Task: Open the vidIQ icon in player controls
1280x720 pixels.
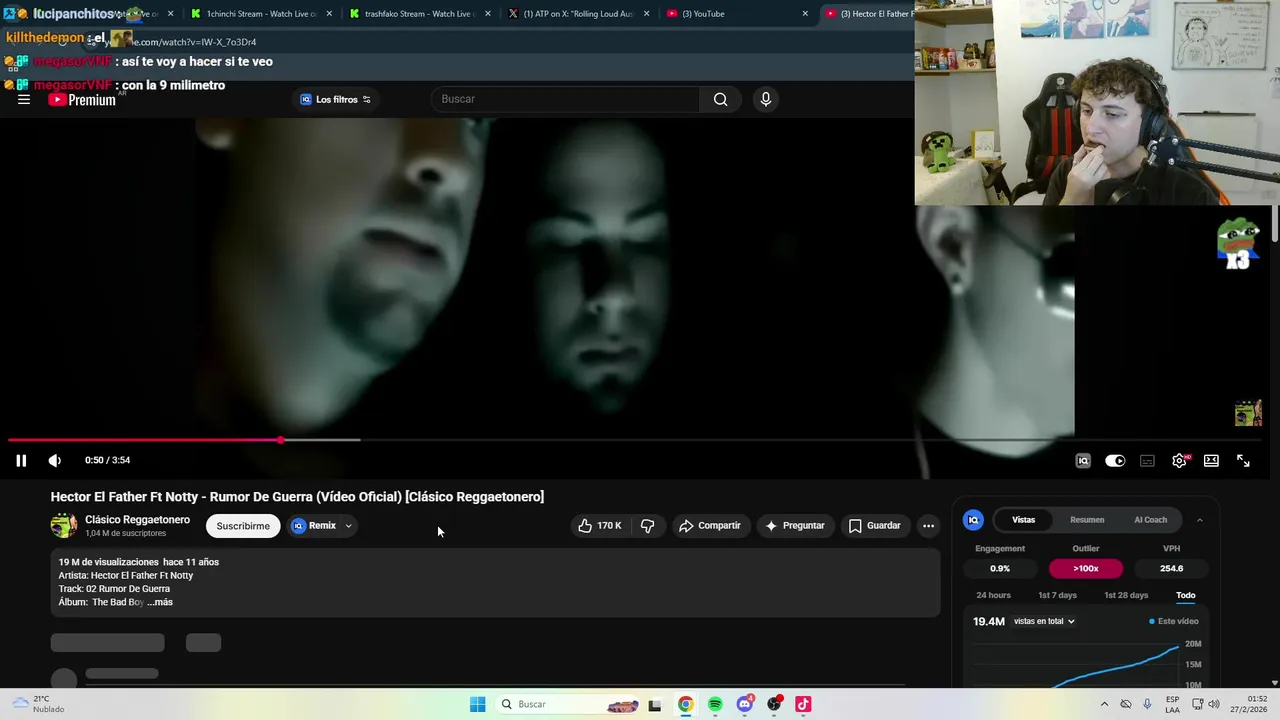Action: [1082, 460]
